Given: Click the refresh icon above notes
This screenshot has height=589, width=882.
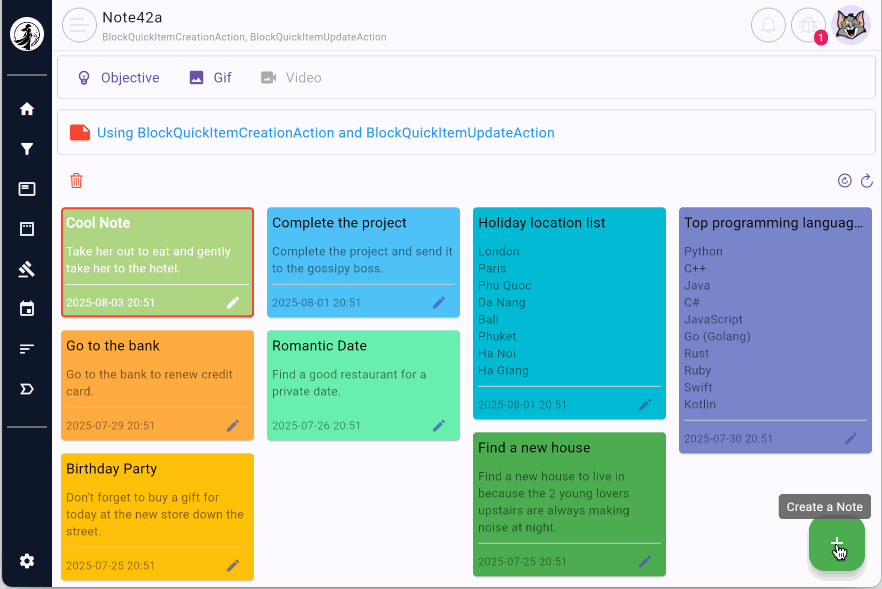Looking at the screenshot, I should [867, 181].
